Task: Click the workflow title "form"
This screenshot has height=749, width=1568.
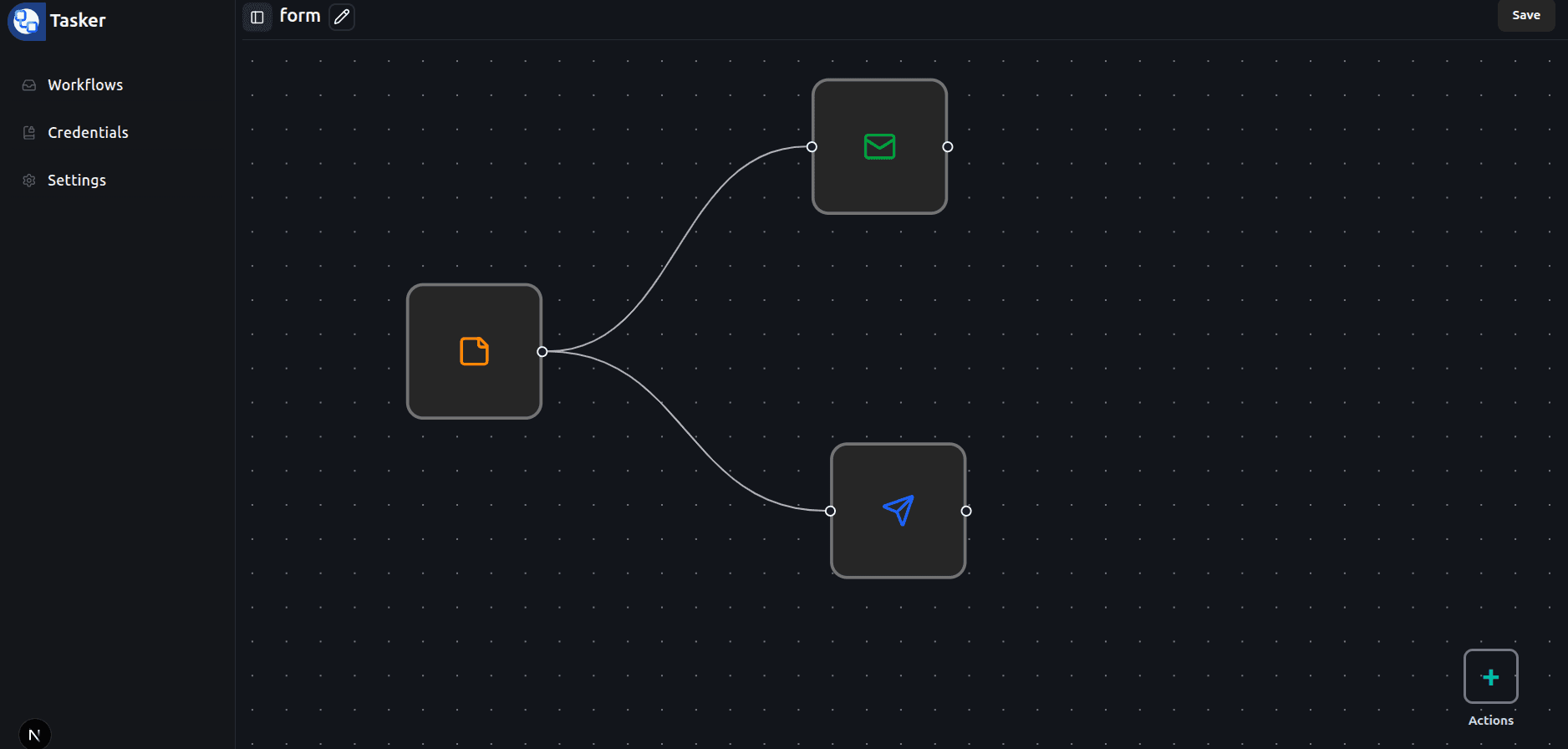Action: click(x=300, y=16)
